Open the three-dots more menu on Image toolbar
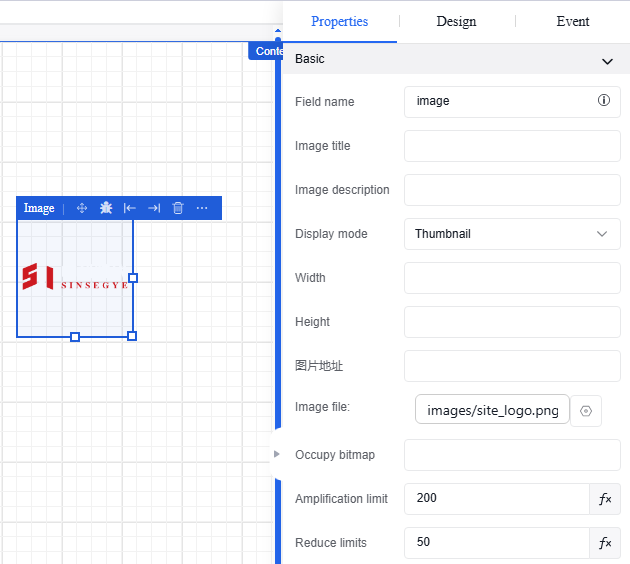630x564 pixels. [202, 208]
